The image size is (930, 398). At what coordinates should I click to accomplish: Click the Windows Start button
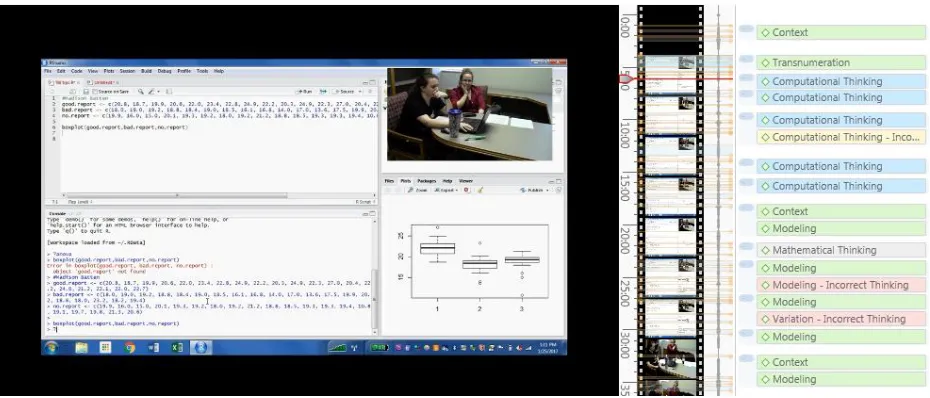[x=51, y=348]
